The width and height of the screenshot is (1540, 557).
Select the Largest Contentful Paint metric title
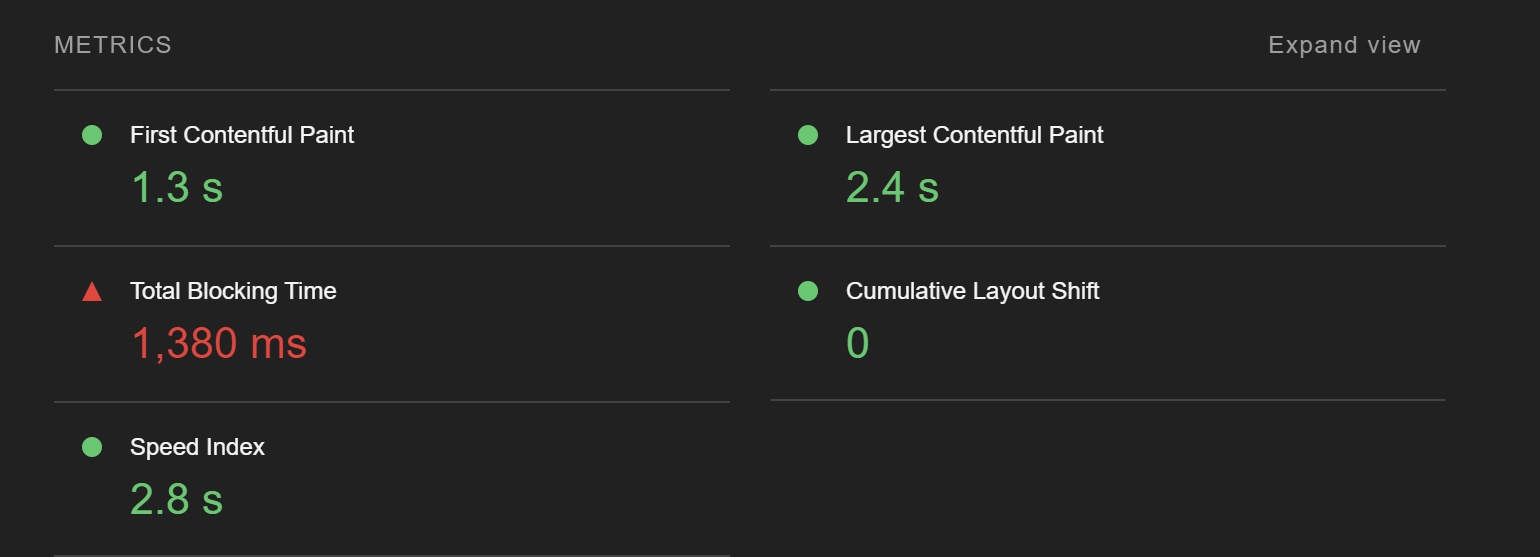(975, 135)
